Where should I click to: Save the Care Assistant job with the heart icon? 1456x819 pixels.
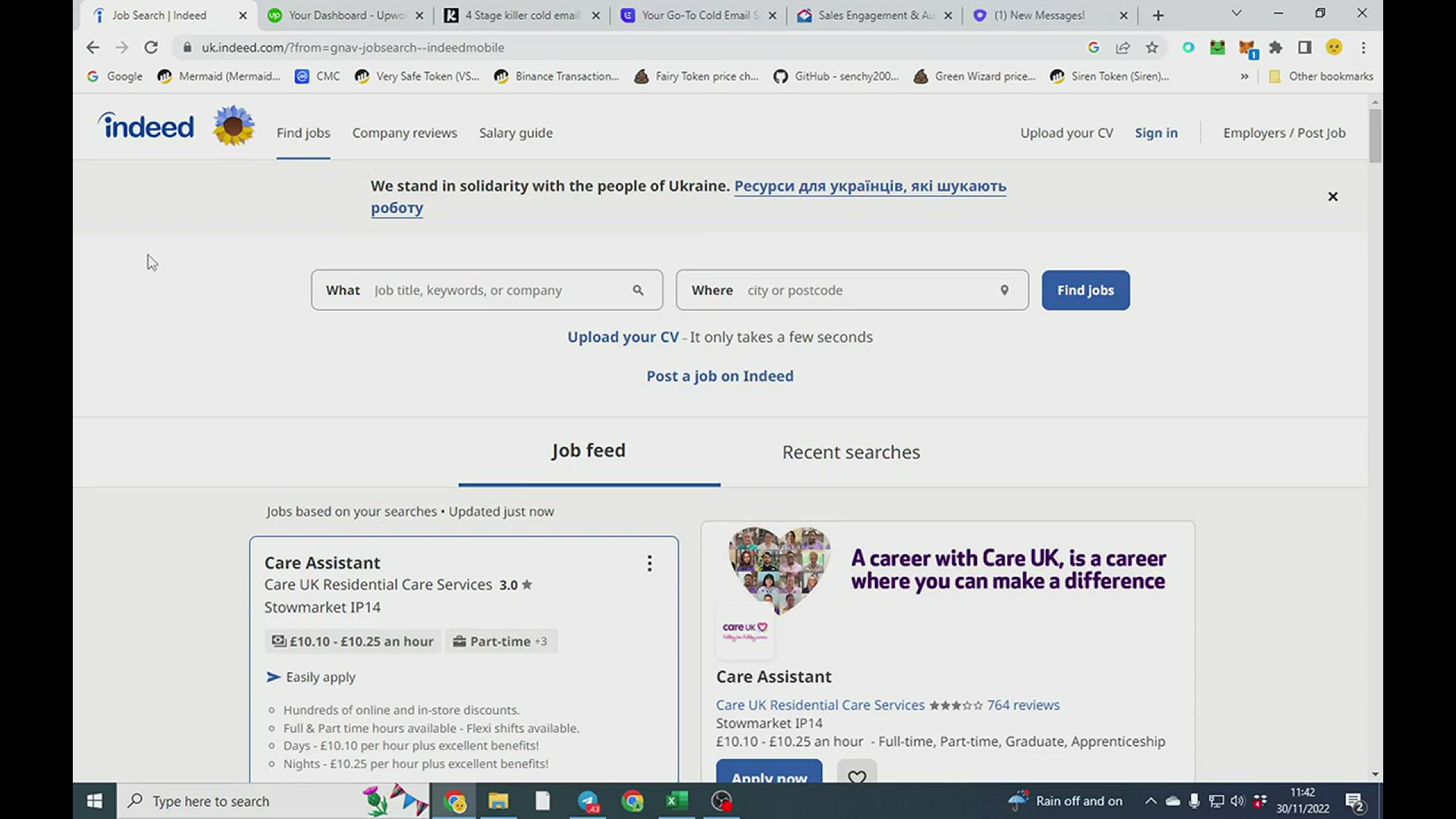coord(857,777)
